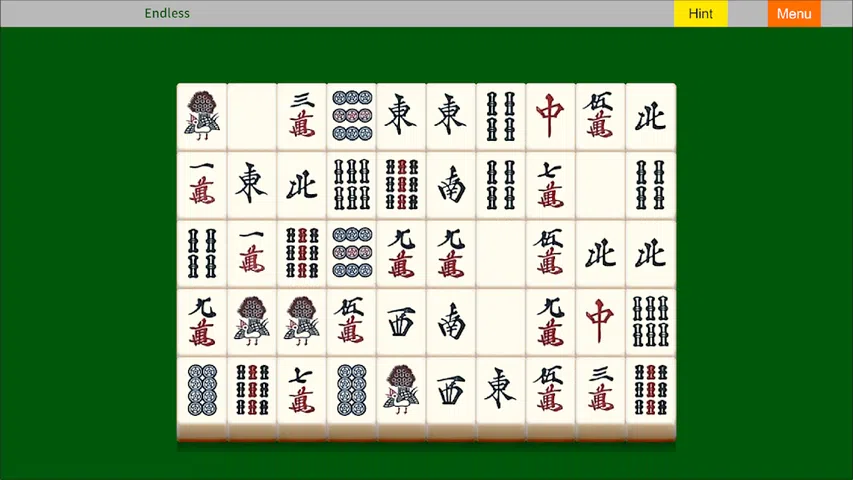Choose the 西 west tile in fourth row

(x=401, y=321)
